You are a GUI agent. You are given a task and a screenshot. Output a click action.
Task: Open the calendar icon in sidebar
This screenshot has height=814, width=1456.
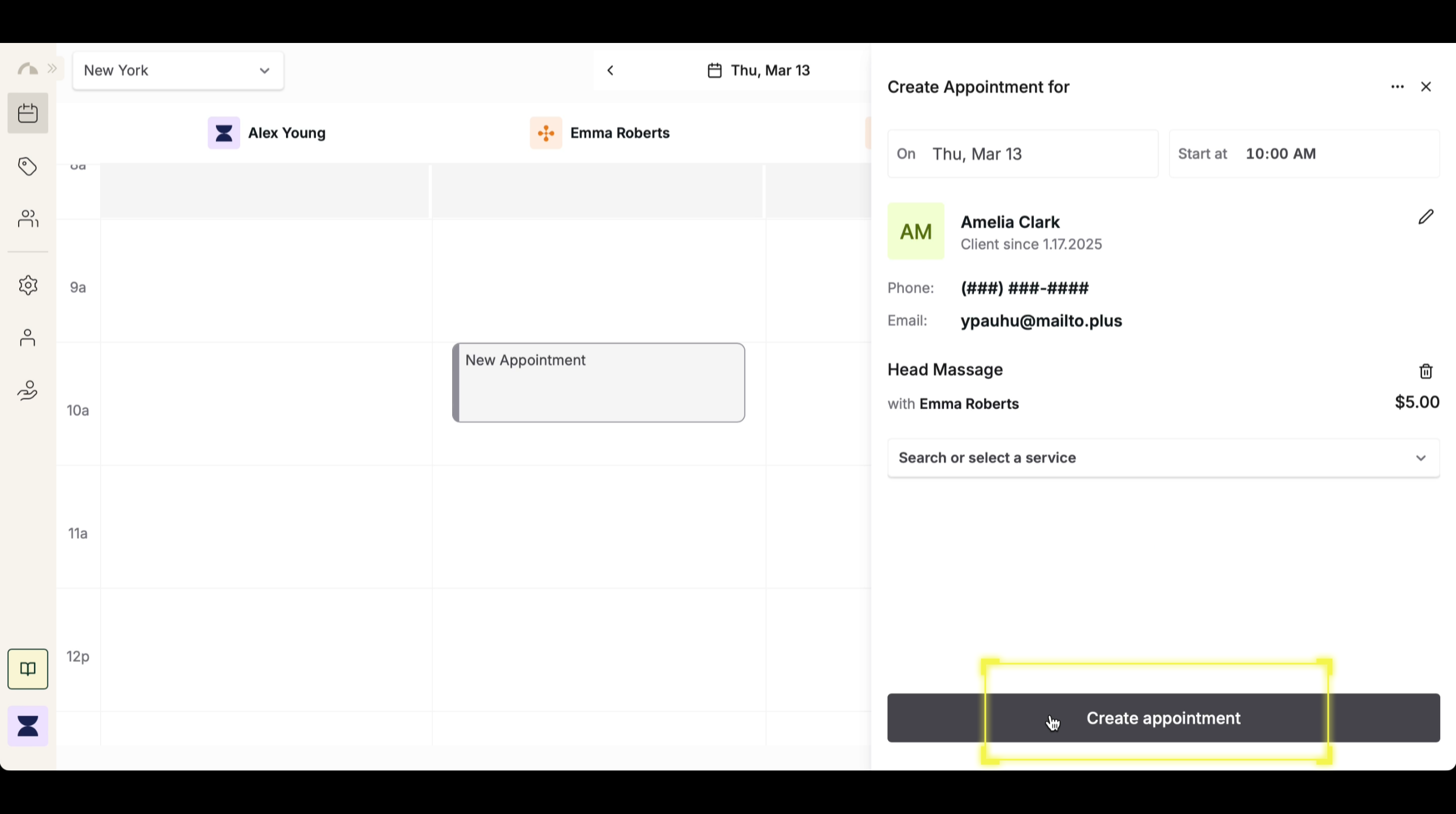pyautogui.click(x=28, y=113)
